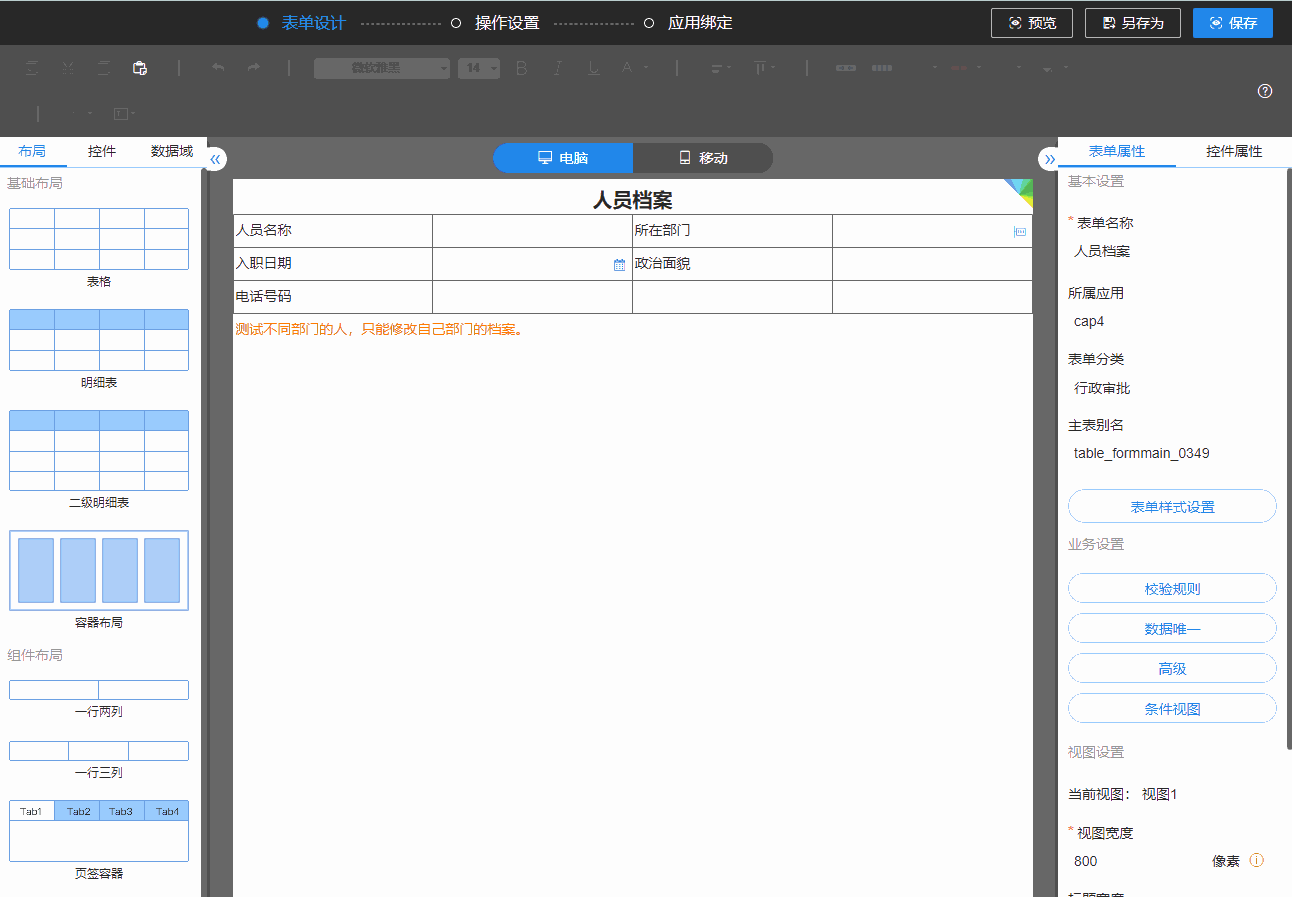1292x897 pixels.
Task: Click the paste icon in toolbar
Action: click(x=140, y=68)
